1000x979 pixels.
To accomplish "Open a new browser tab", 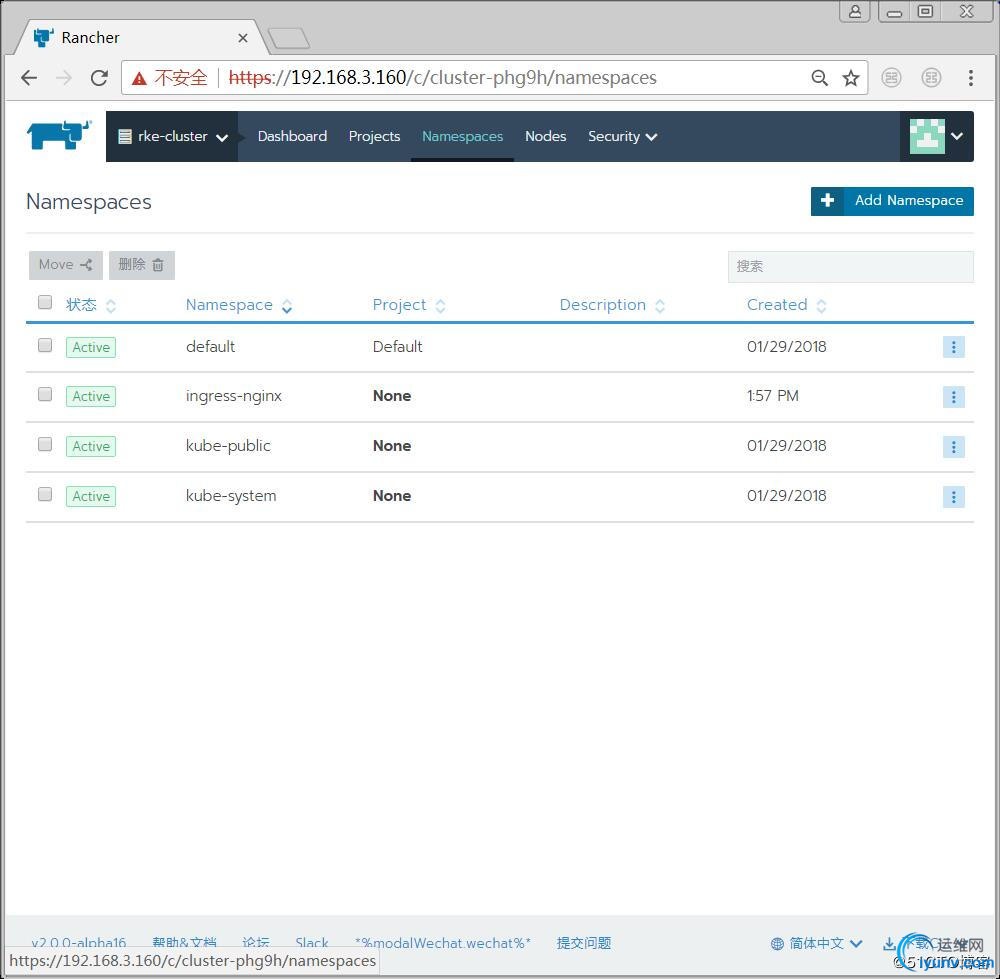I will (289, 38).
